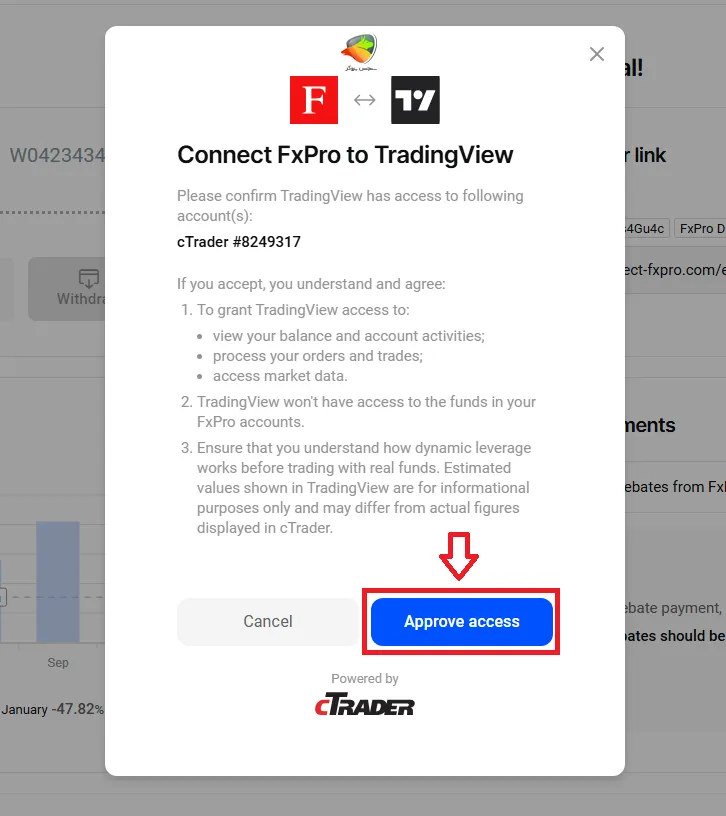The image size is (726, 816).
Task: Click the Sep bar in the chart
Action: point(58,582)
